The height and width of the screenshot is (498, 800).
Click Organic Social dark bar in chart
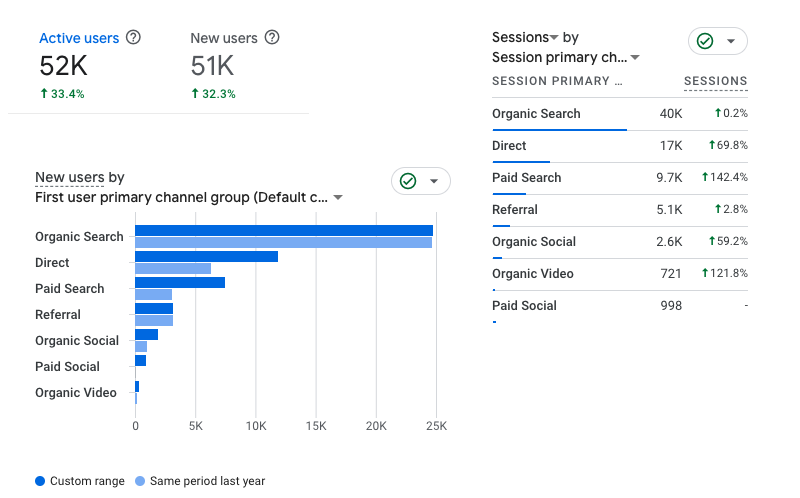coord(146,335)
